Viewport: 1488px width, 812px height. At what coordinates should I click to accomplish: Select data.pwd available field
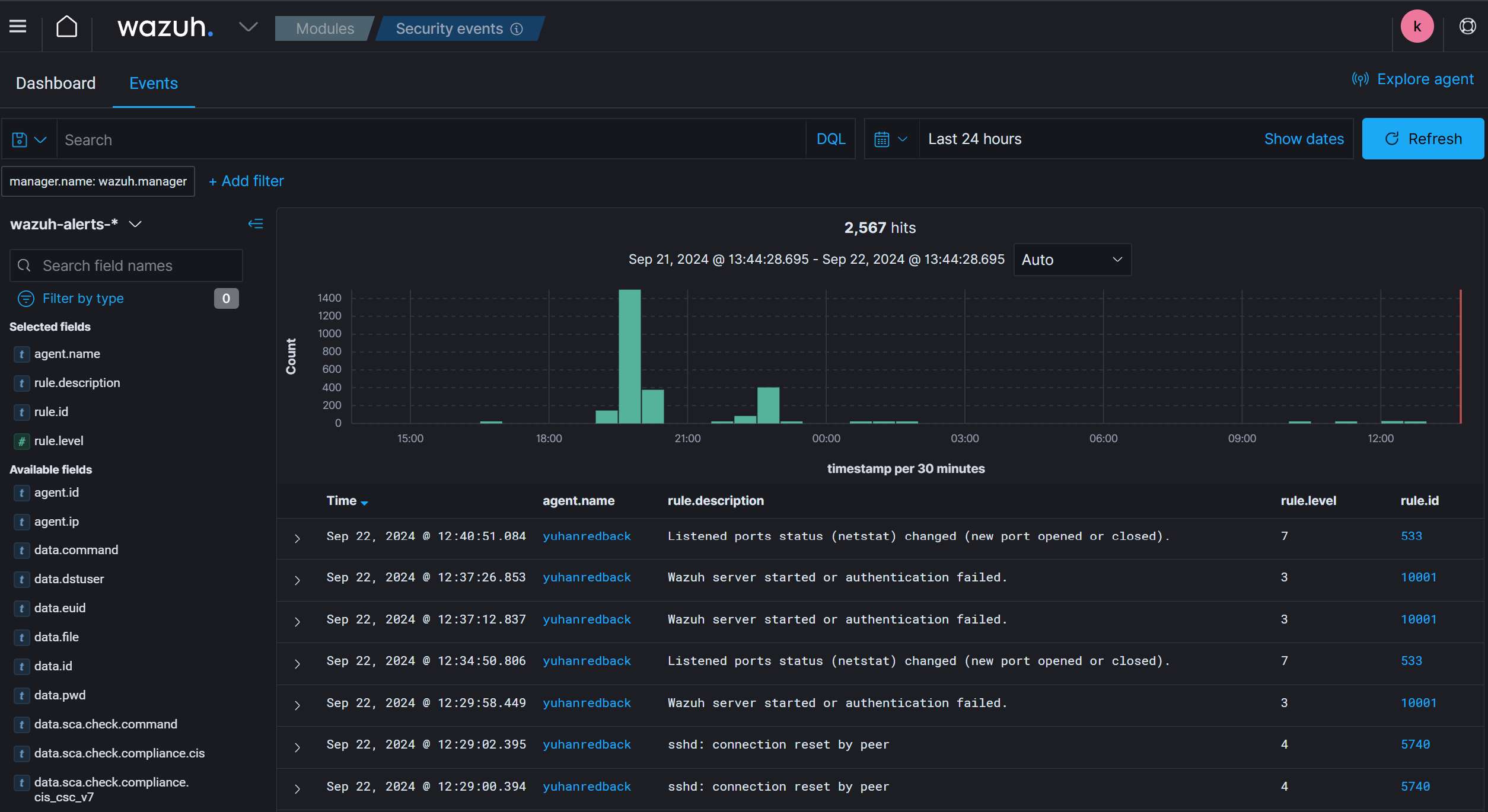click(60, 695)
